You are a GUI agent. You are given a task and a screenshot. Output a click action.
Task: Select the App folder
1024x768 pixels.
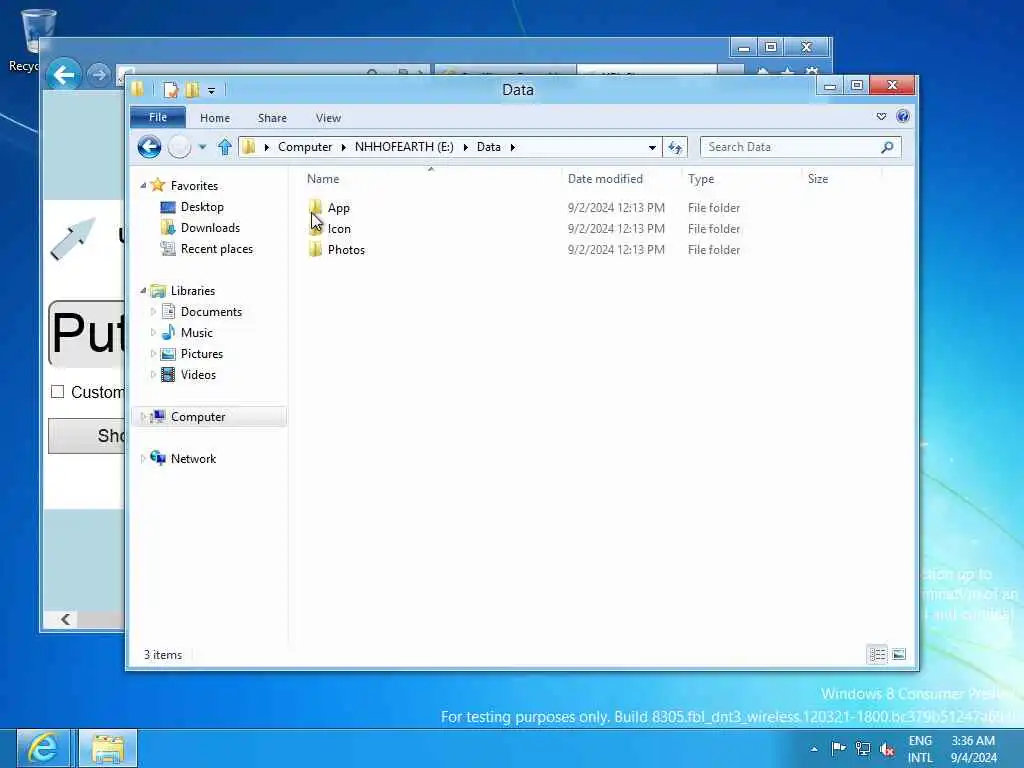click(x=338, y=208)
